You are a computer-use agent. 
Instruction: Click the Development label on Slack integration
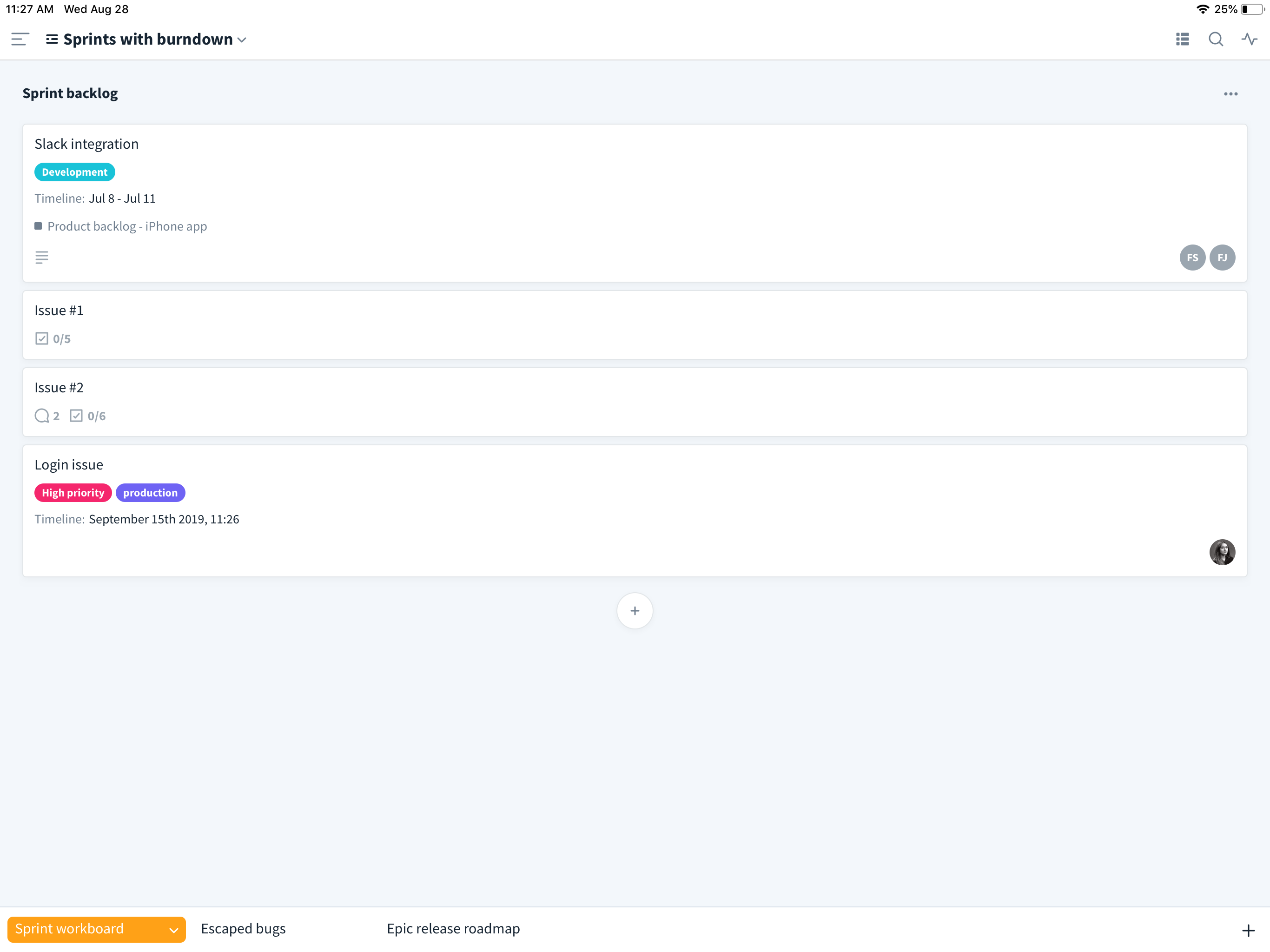click(75, 172)
